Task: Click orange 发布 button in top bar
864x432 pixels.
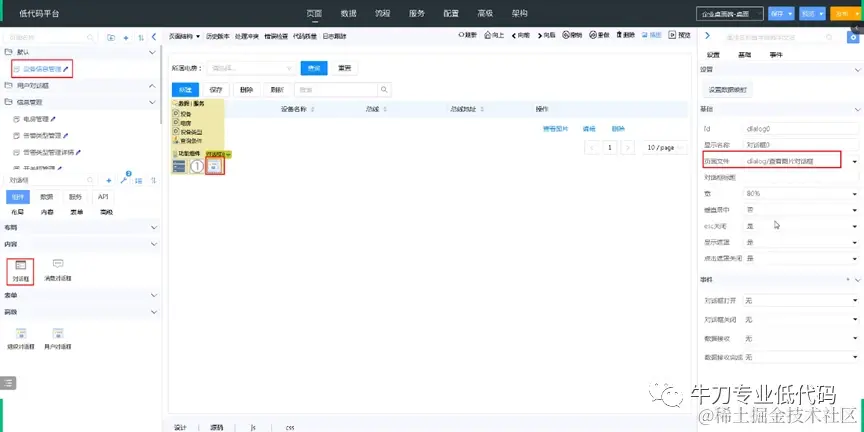Action: point(844,14)
